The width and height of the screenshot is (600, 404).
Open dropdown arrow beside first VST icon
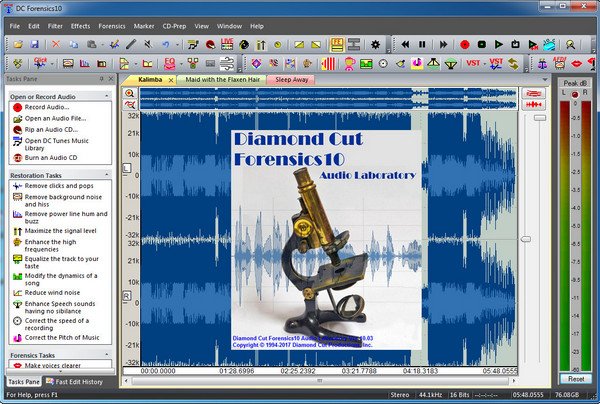(484, 64)
